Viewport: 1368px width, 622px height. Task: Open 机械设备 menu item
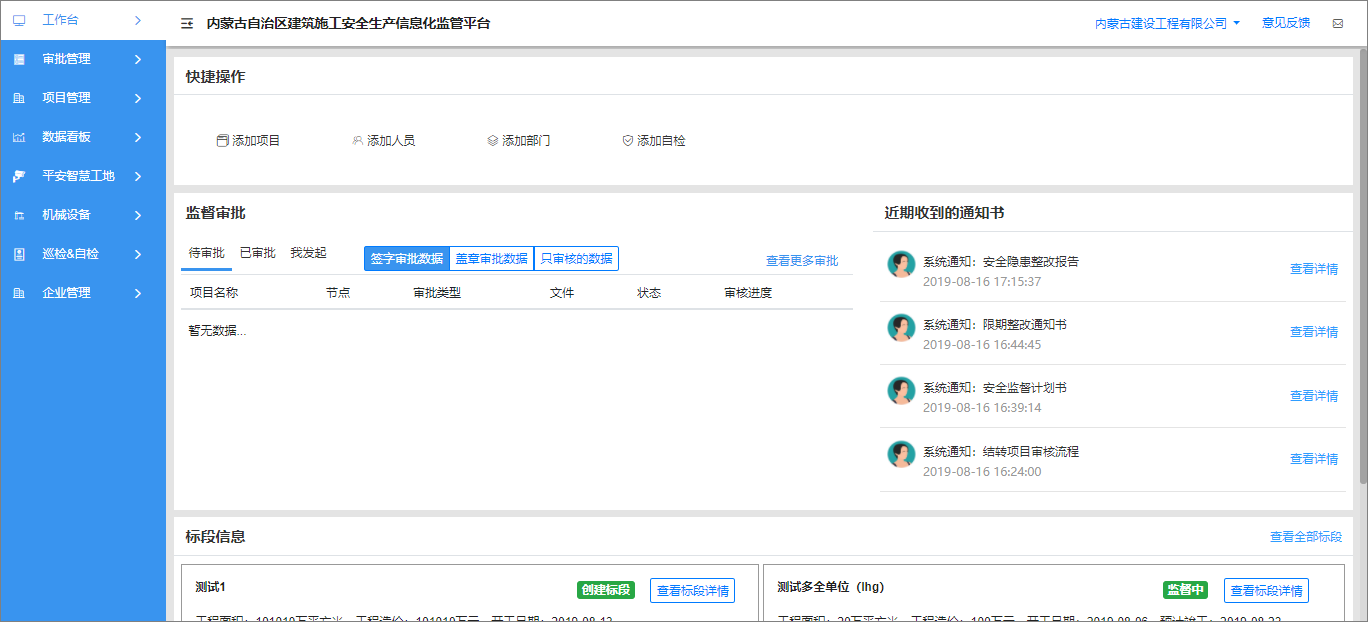click(83, 215)
